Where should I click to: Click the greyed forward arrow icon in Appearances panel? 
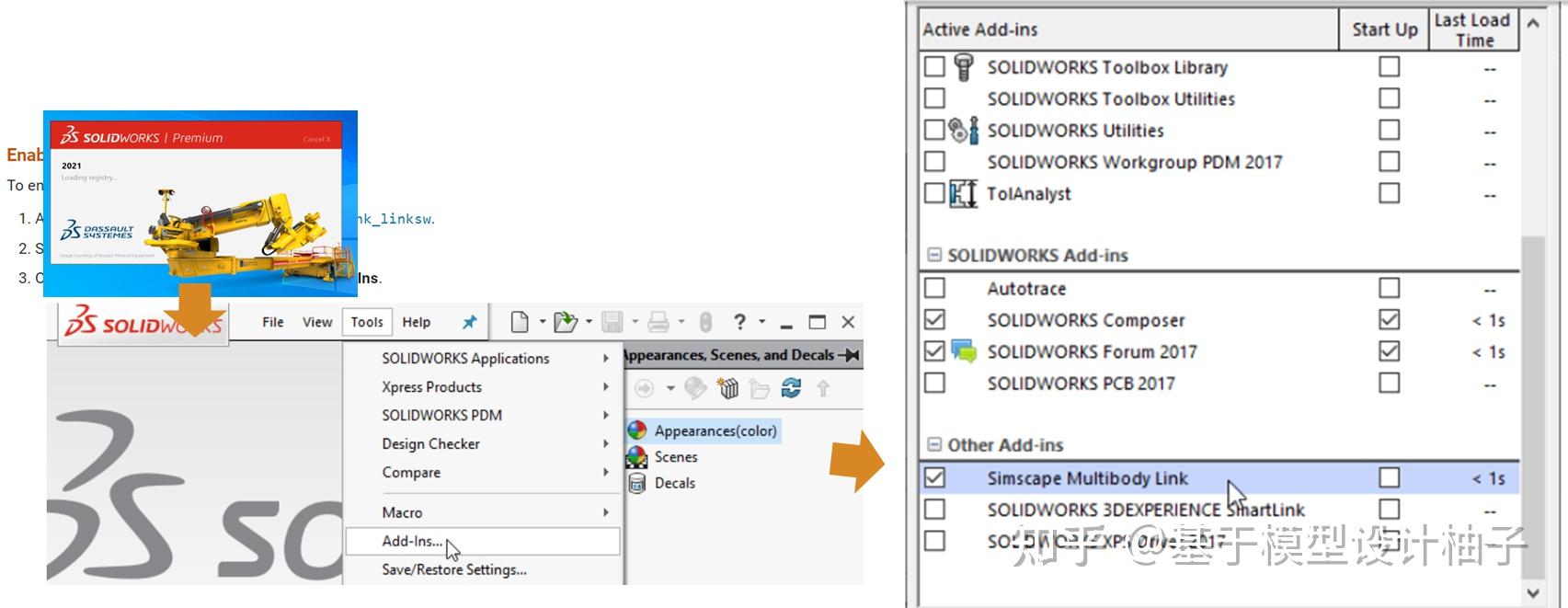point(645,388)
